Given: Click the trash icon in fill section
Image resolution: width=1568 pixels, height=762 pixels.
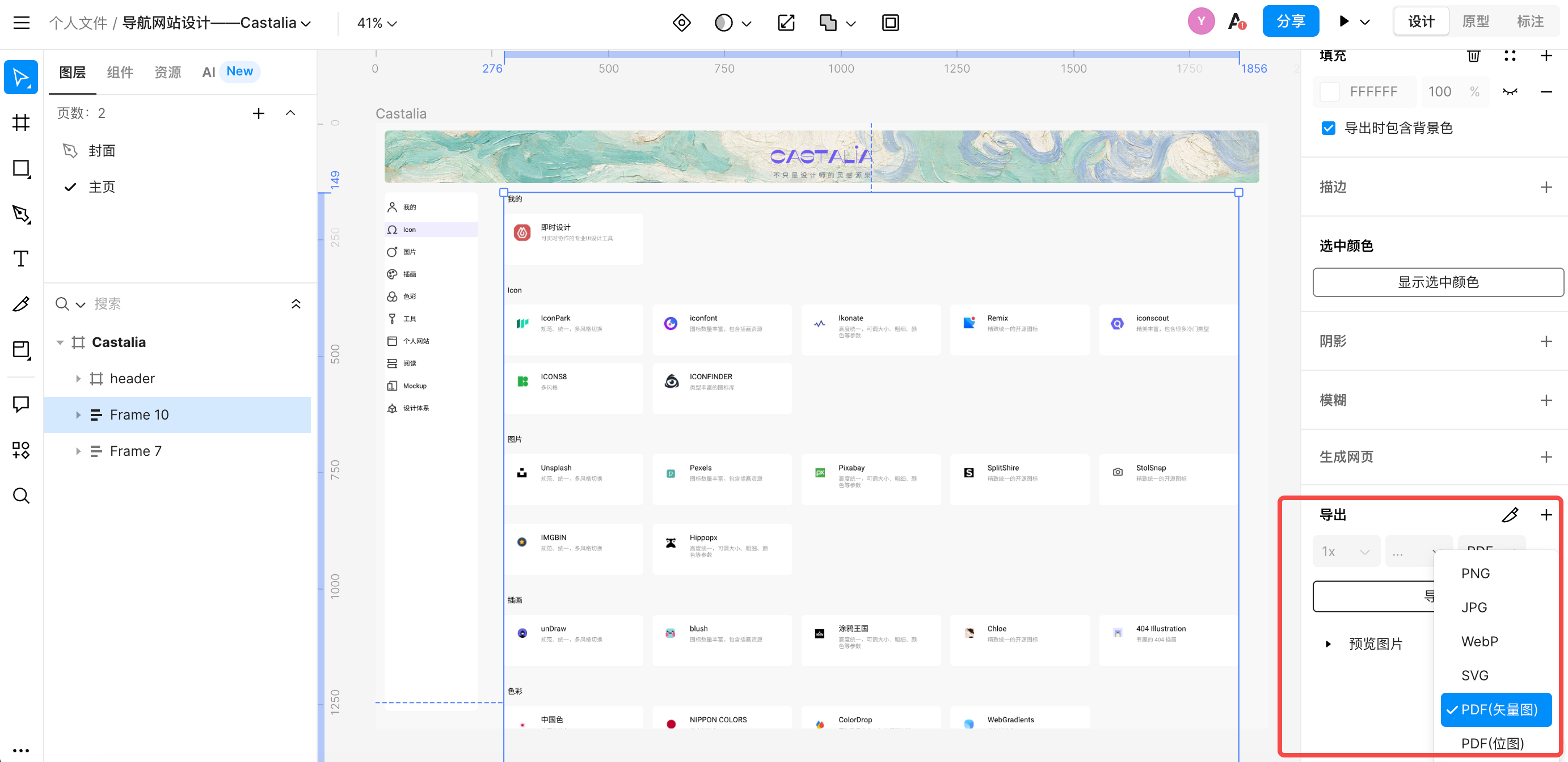Looking at the screenshot, I should click(1473, 56).
